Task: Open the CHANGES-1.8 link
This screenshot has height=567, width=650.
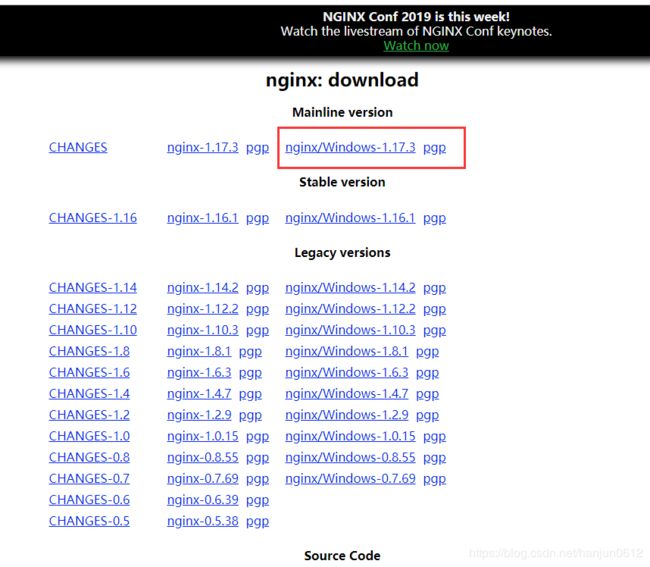Action: (89, 351)
